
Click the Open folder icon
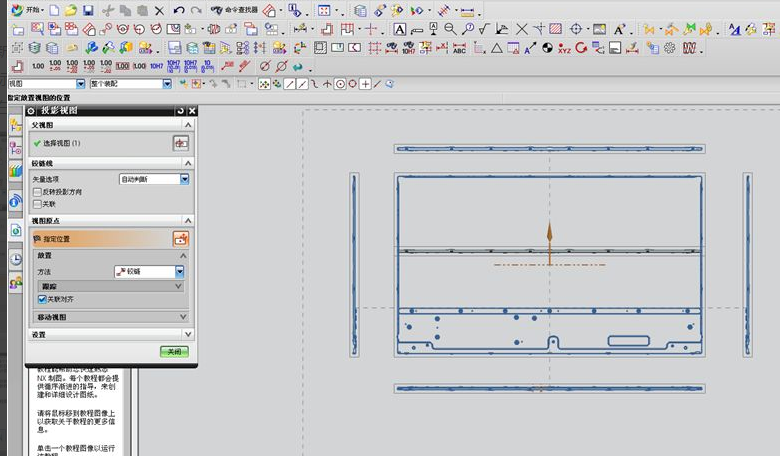(x=70, y=10)
